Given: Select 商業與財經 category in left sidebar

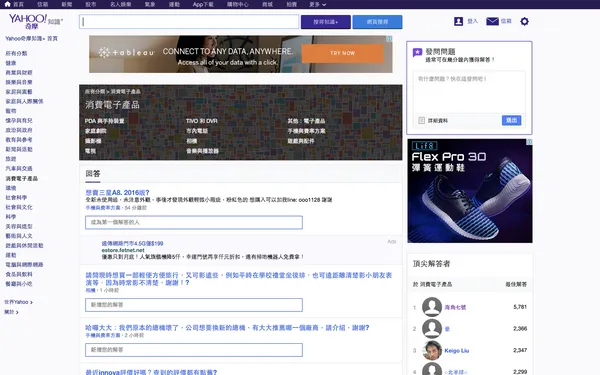Looking at the screenshot, I should 19,73.
